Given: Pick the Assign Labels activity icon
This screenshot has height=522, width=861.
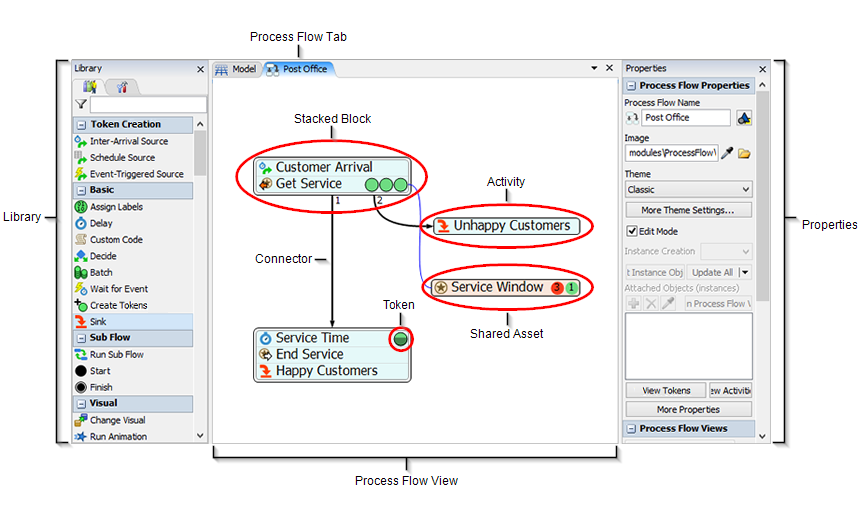Looking at the screenshot, I should tap(81, 207).
